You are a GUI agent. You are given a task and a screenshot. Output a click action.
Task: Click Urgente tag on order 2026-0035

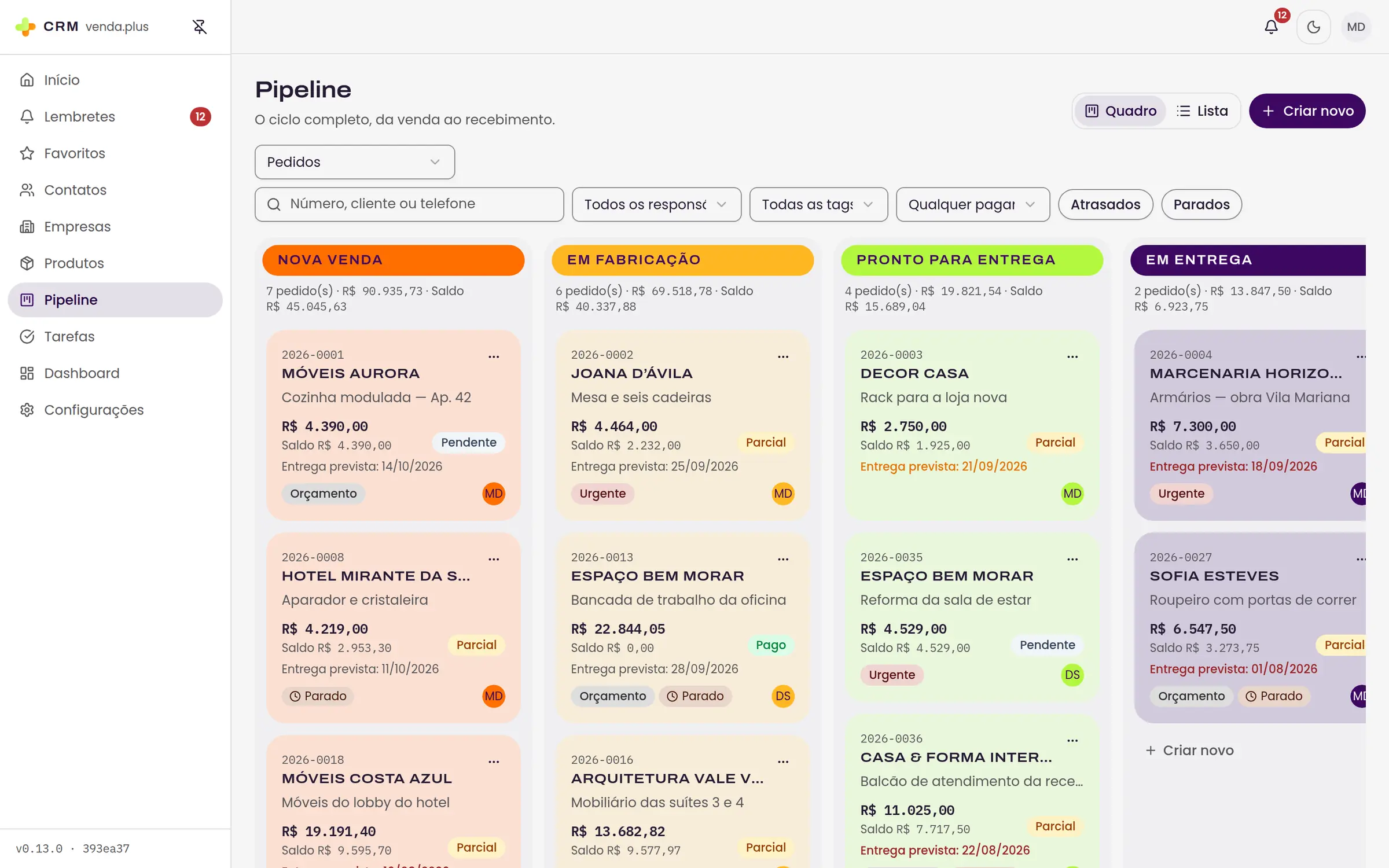click(892, 675)
